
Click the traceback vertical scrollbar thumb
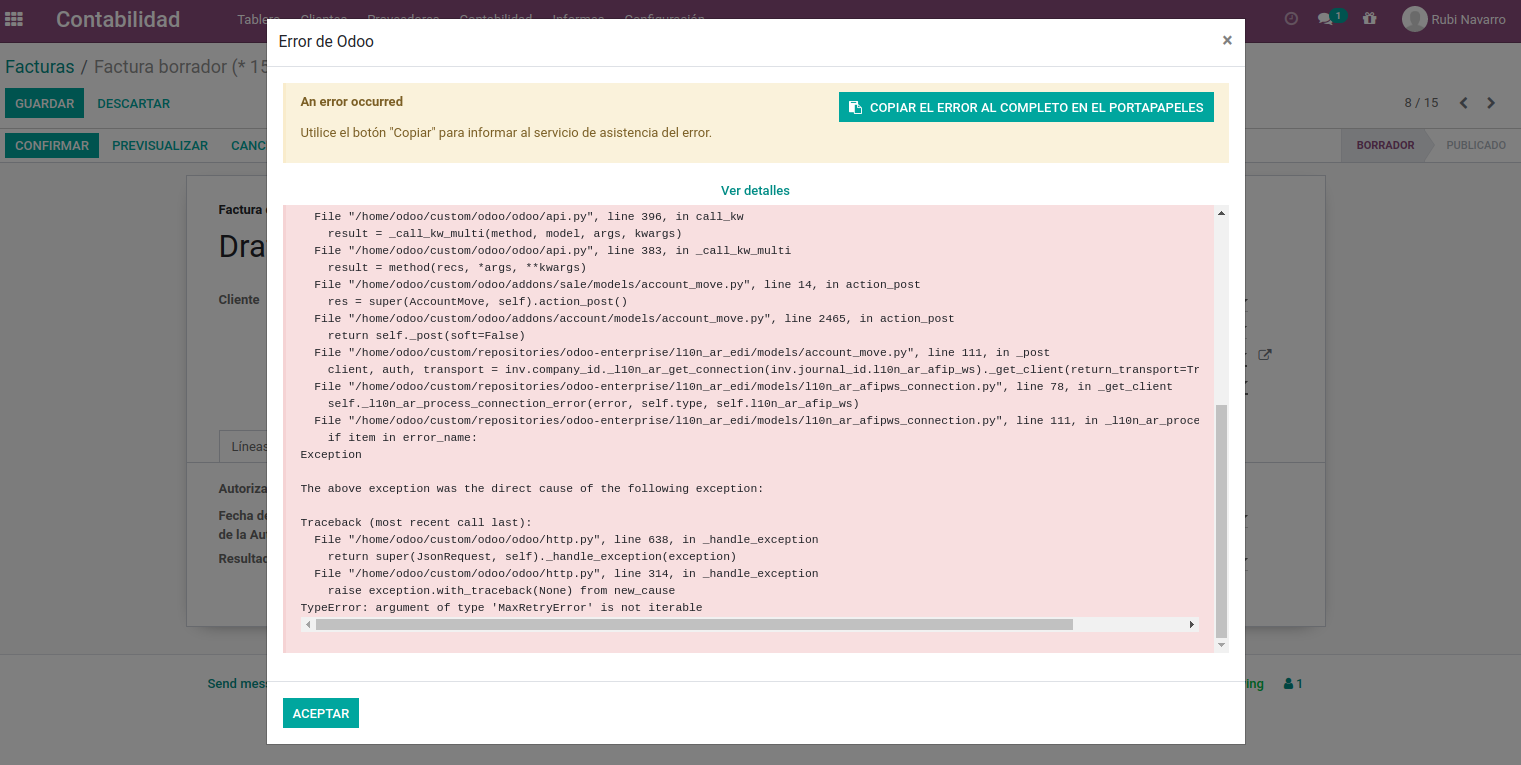click(x=1221, y=521)
